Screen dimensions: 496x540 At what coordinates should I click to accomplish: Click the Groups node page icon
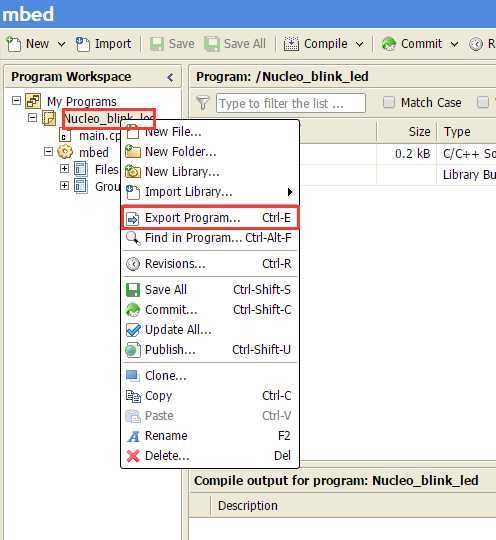[81, 186]
